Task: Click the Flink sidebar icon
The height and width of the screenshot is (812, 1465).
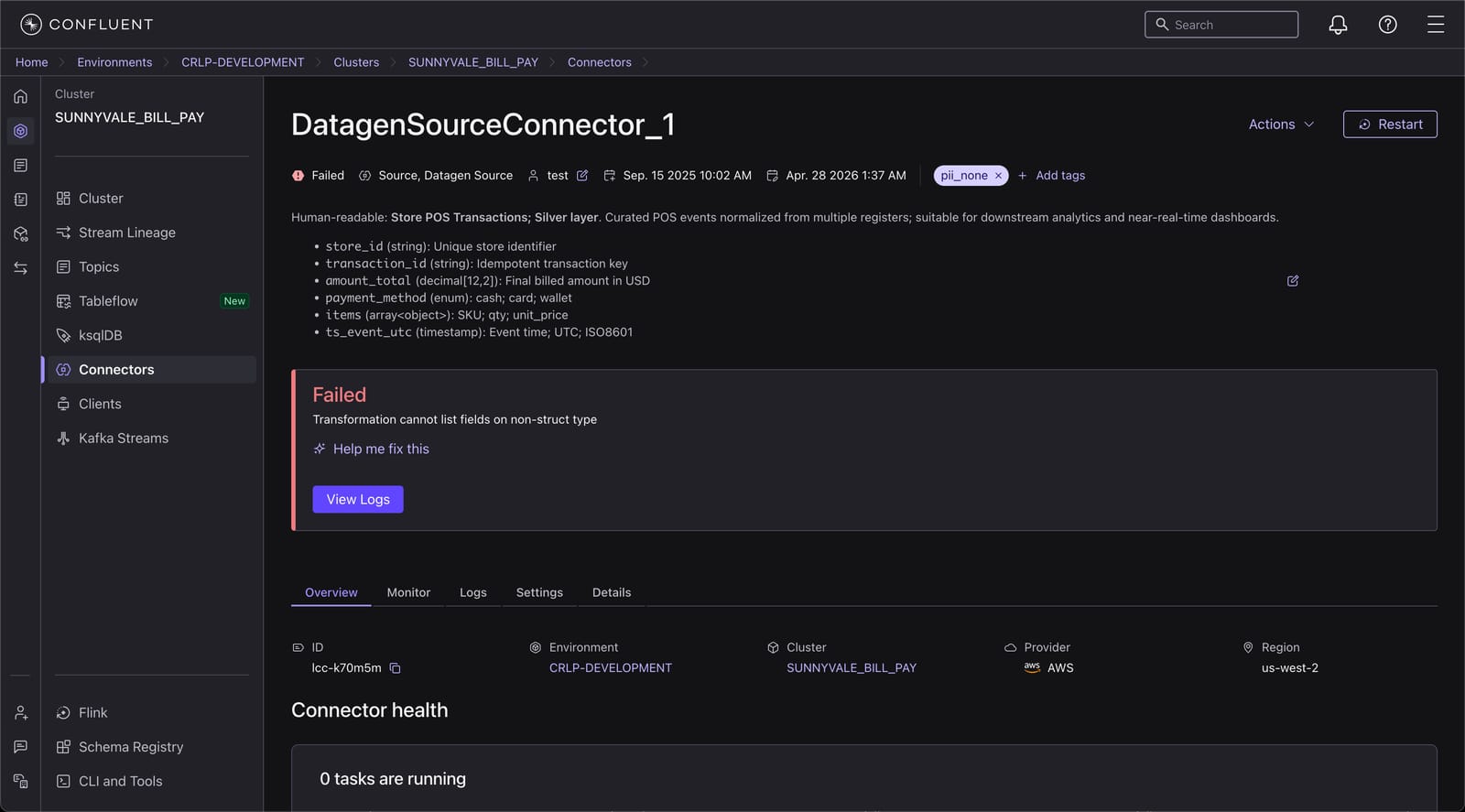Action: tap(63, 713)
